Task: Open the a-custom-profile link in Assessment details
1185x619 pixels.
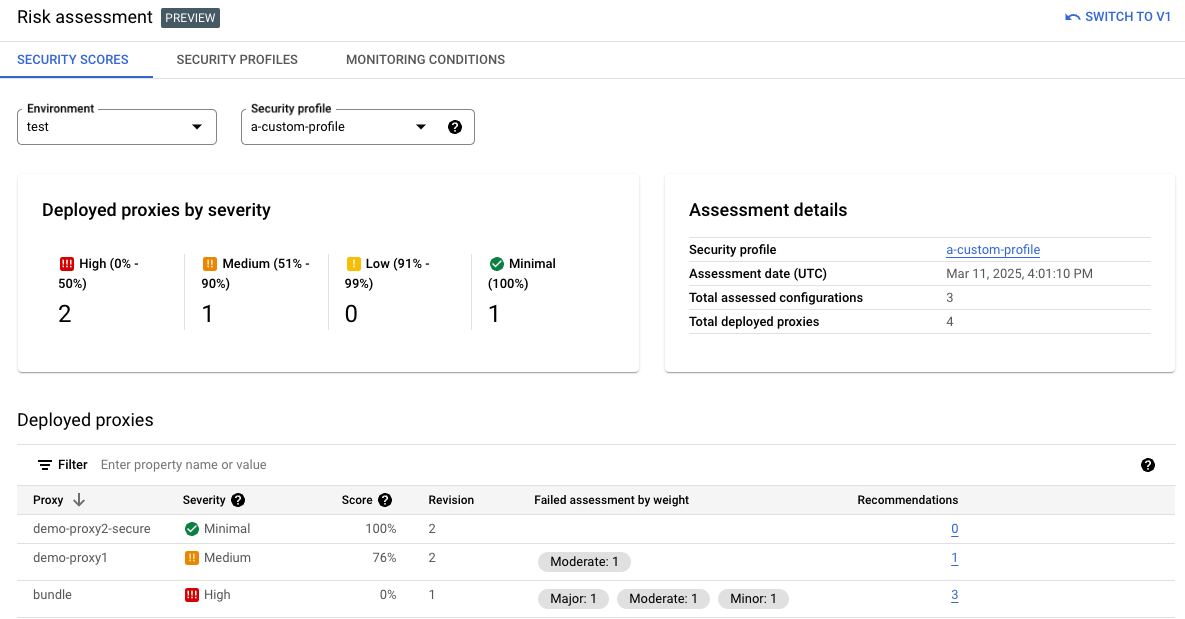Action: [992, 249]
